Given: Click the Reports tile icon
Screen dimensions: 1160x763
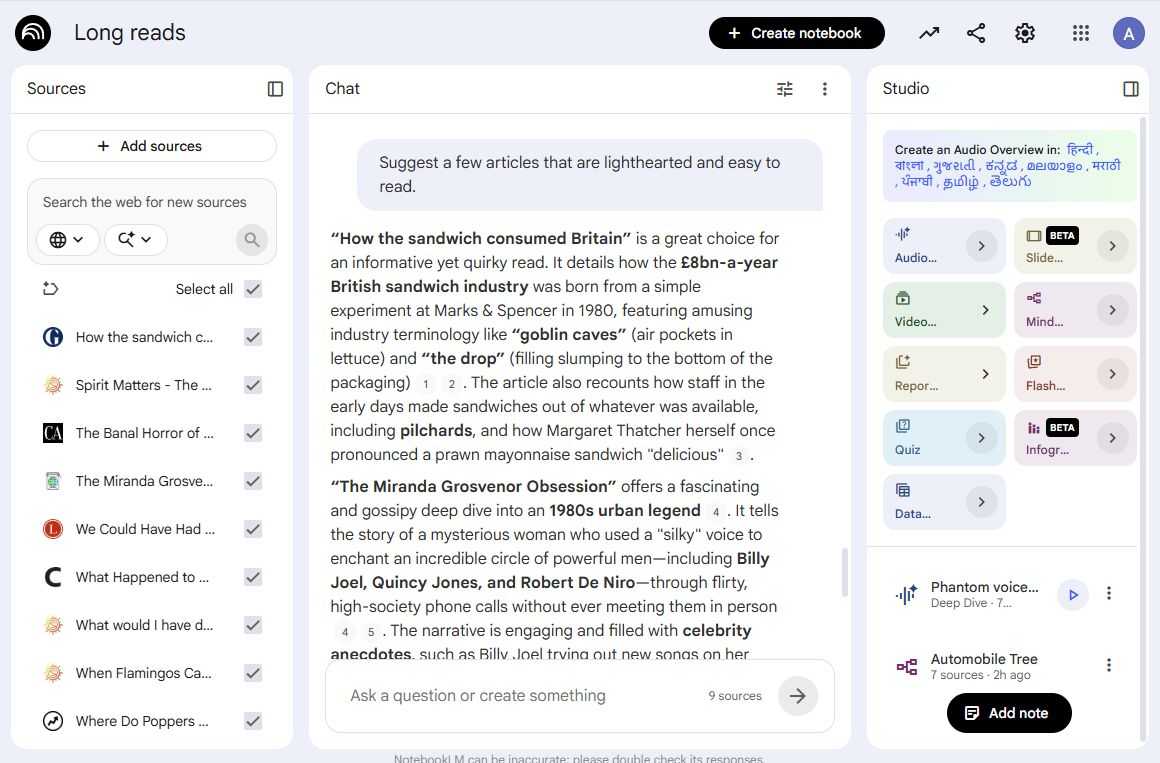Looking at the screenshot, I should click(x=903, y=362).
